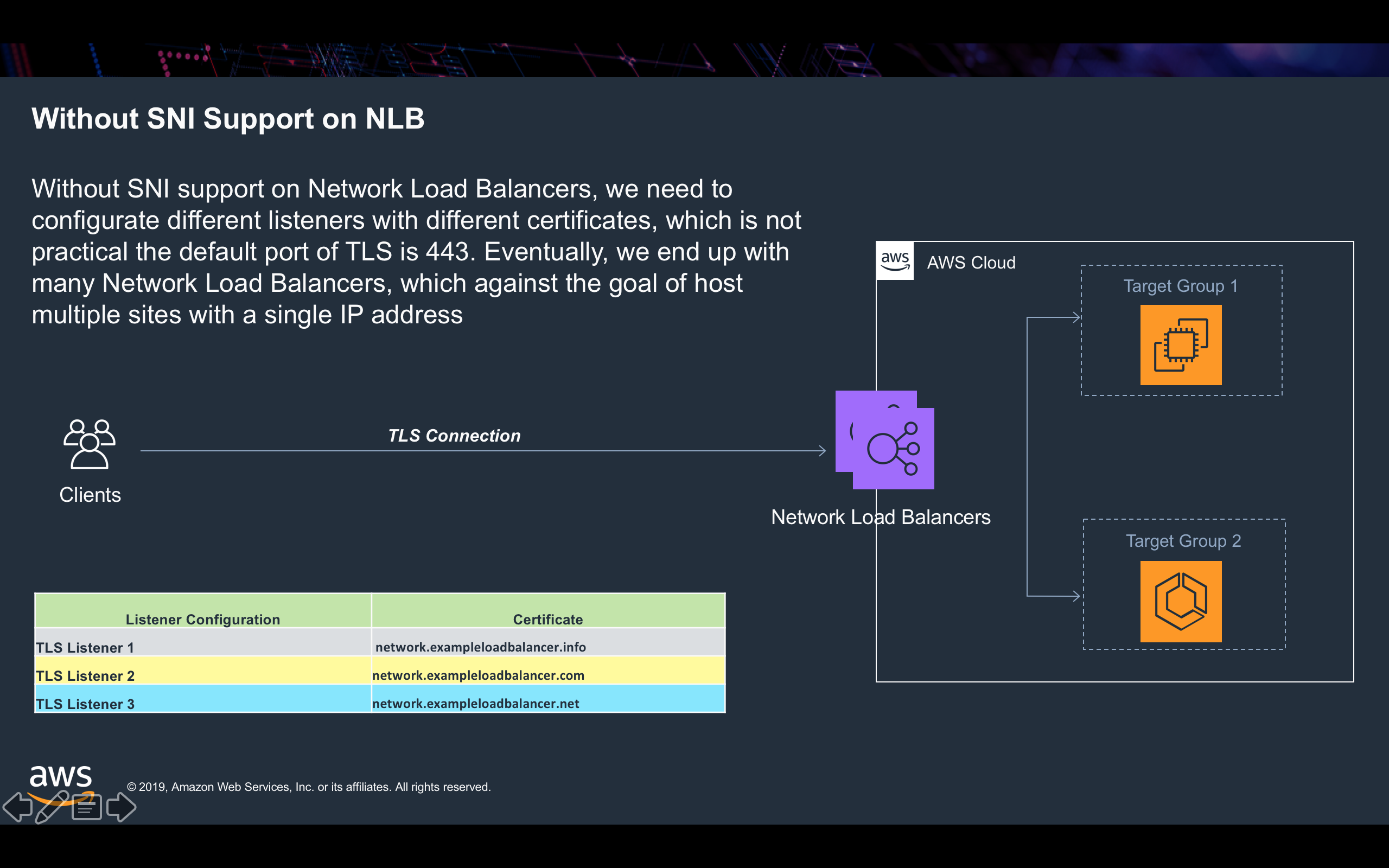Click the purple Network Load Balancer icon

[x=893, y=448]
